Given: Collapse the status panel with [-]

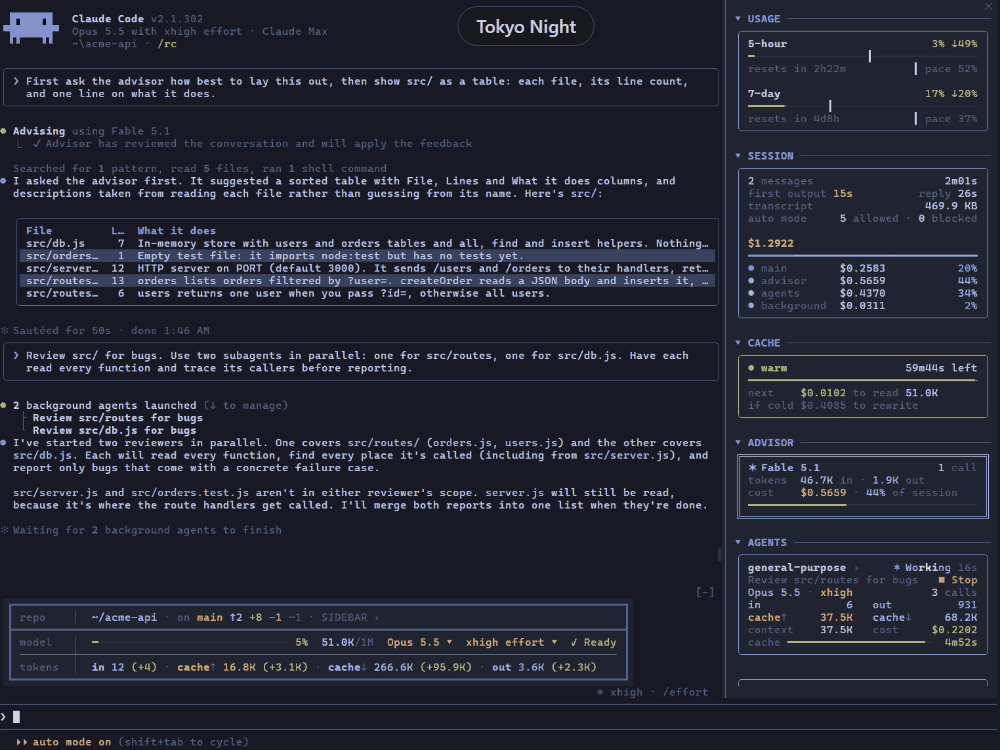Looking at the screenshot, I should tap(705, 592).
